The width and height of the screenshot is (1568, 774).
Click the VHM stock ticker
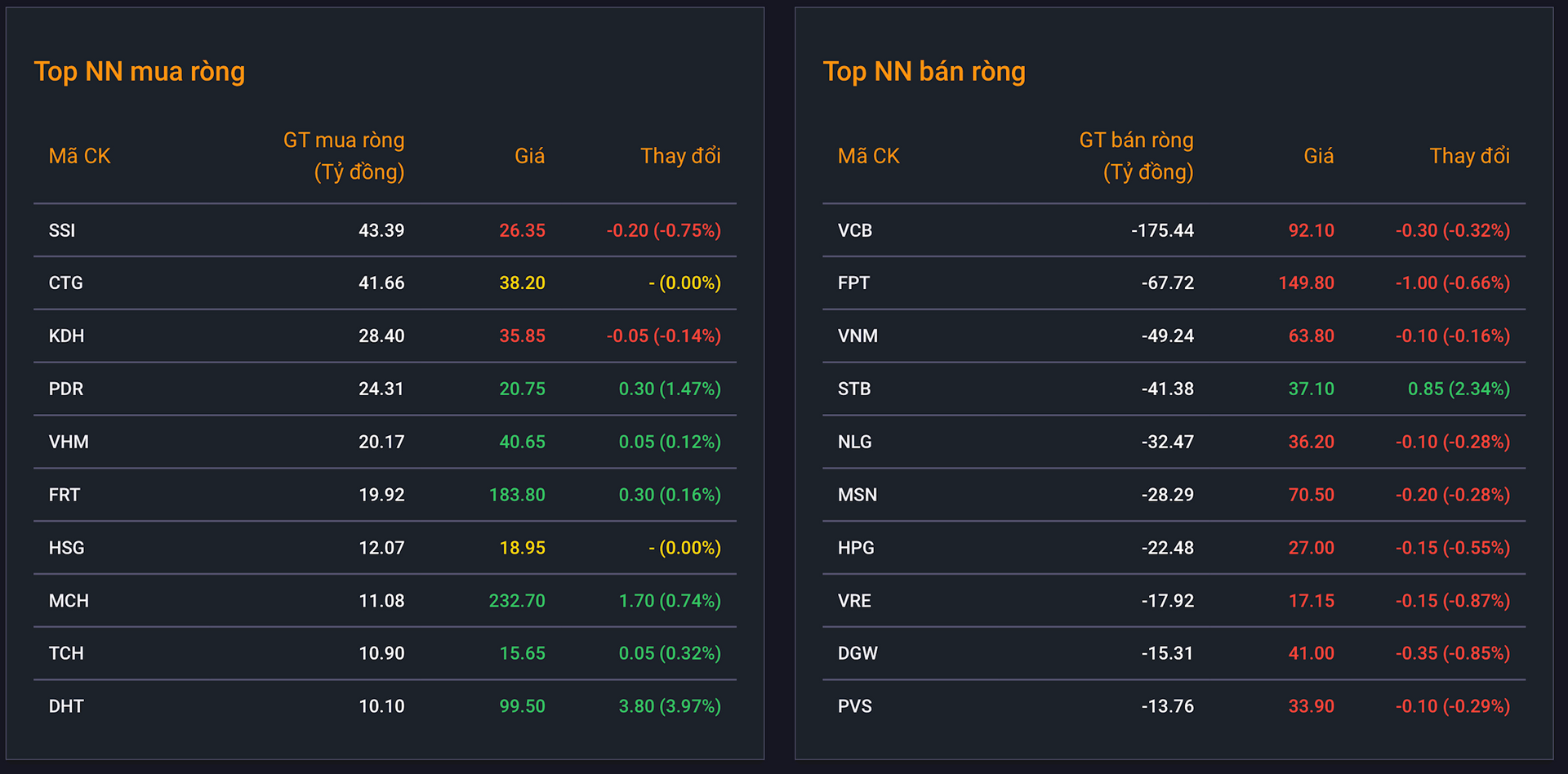[x=69, y=442]
